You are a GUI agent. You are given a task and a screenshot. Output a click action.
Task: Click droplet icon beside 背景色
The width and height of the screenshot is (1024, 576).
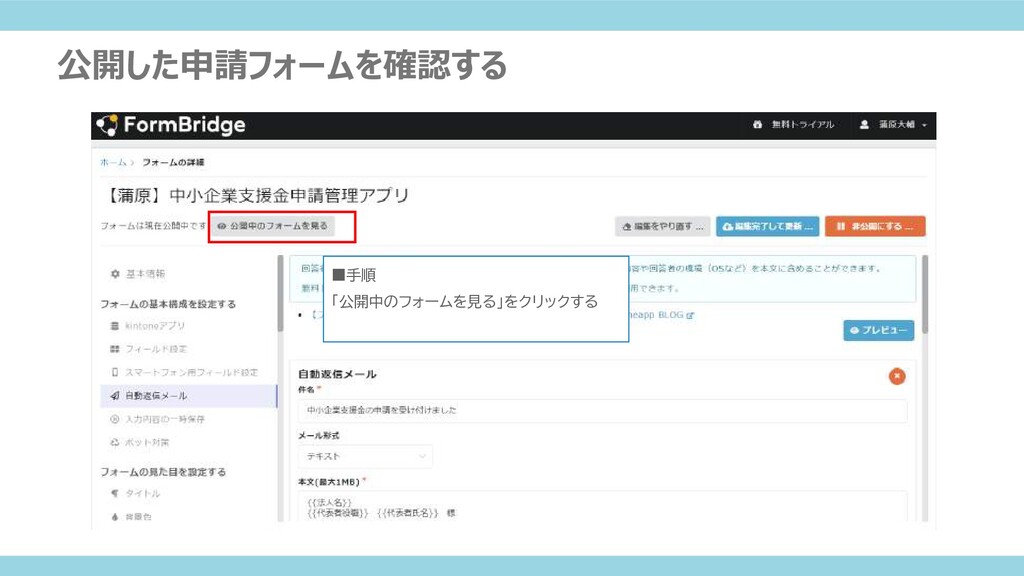tap(115, 517)
